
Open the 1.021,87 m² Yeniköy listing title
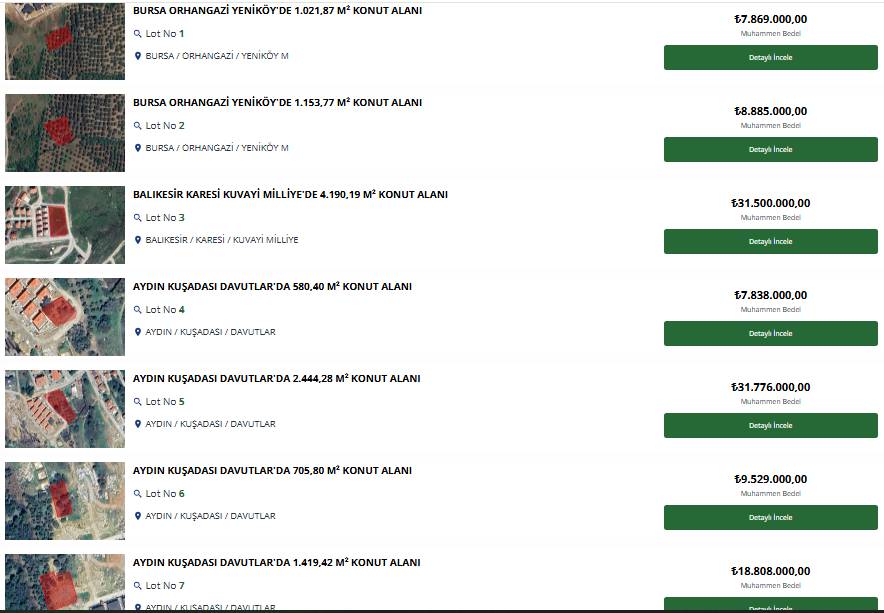point(277,10)
